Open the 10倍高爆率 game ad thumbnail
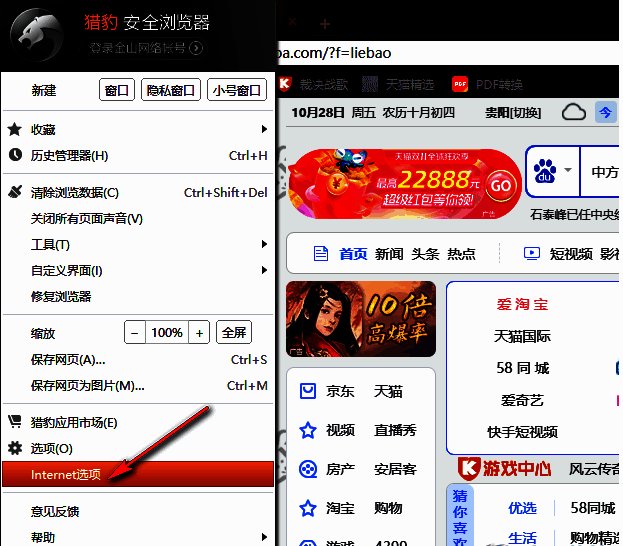Viewport: 623px width, 546px height. click(x=361, y=319)
